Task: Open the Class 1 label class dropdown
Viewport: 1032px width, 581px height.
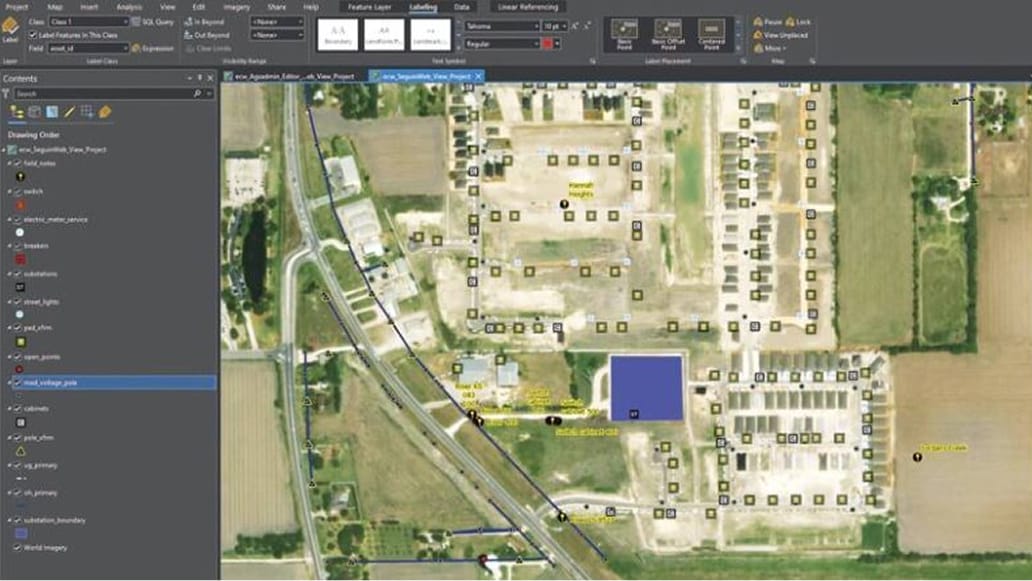Action: [126, 20]
